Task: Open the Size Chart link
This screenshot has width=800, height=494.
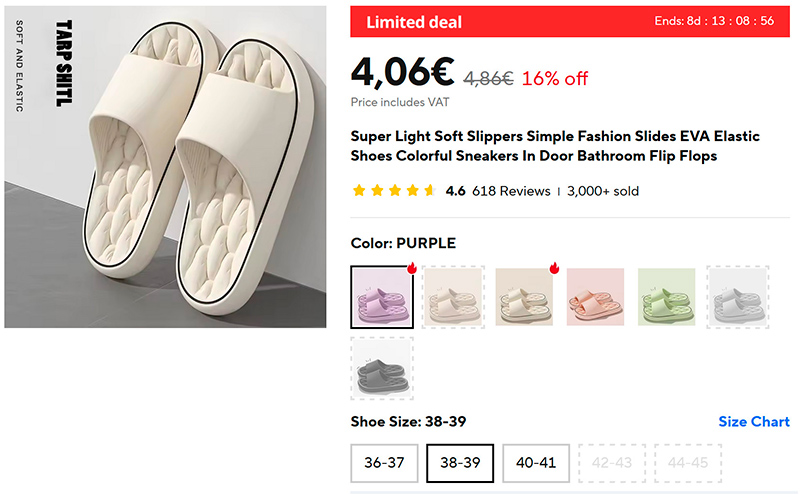Action: (754, 422)
